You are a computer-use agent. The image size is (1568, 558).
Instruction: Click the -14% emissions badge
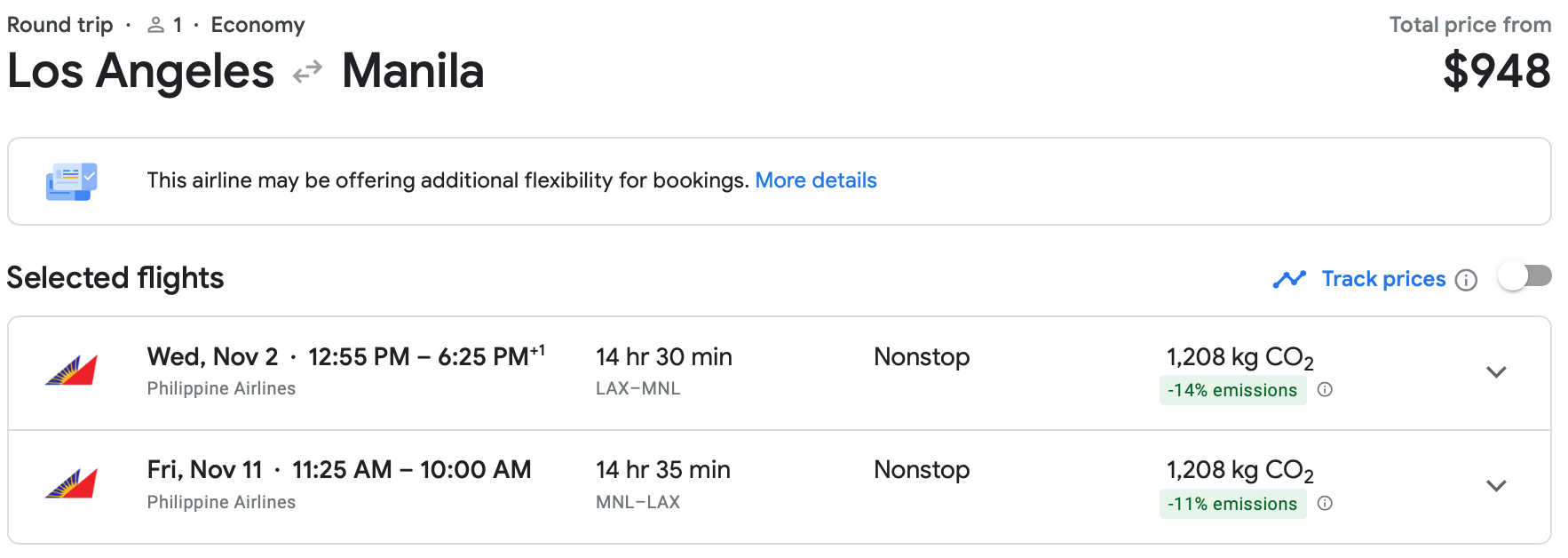pyautogui.click(x=1232, y=390)
